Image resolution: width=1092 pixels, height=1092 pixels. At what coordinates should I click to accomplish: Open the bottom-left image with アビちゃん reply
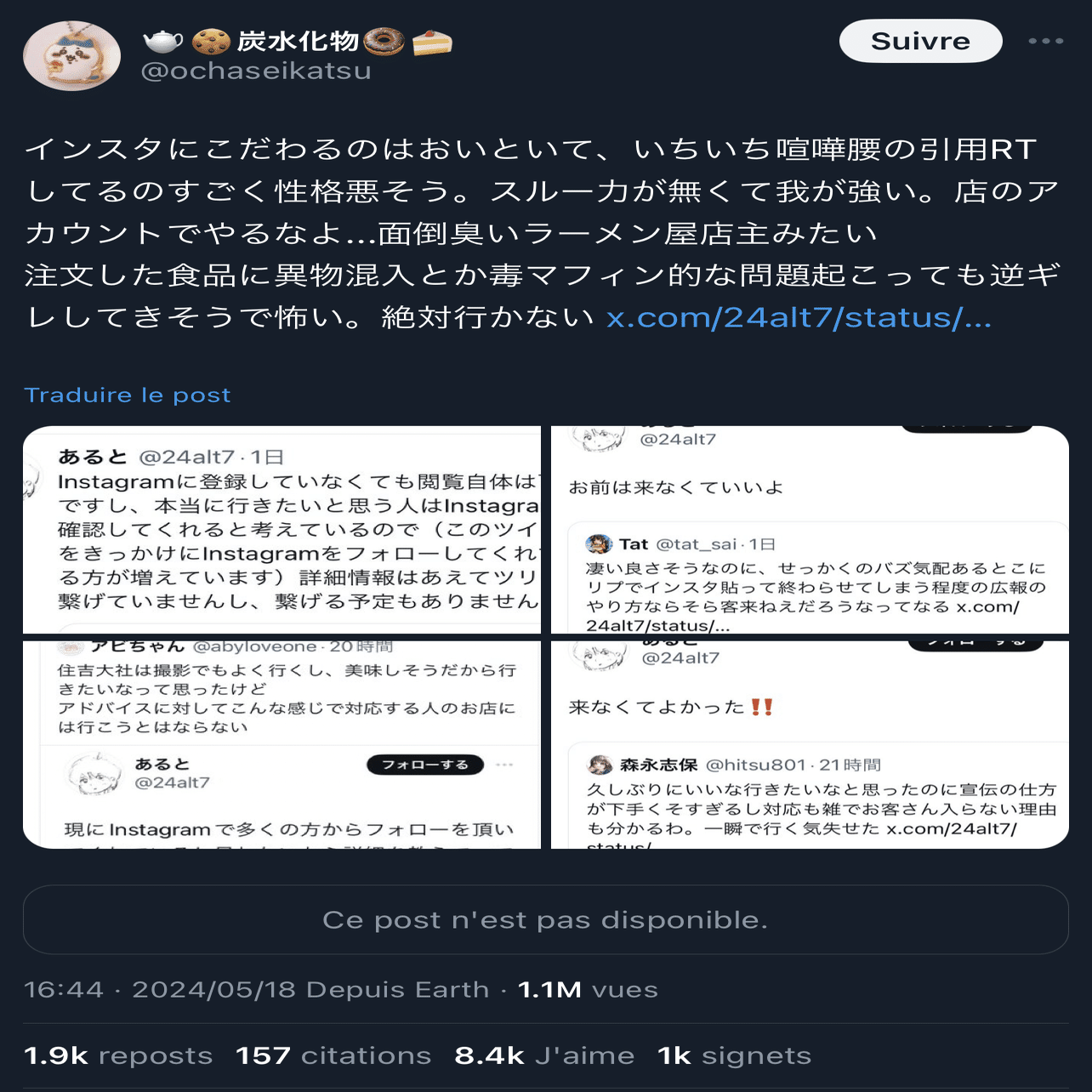[x=282, y=744]
